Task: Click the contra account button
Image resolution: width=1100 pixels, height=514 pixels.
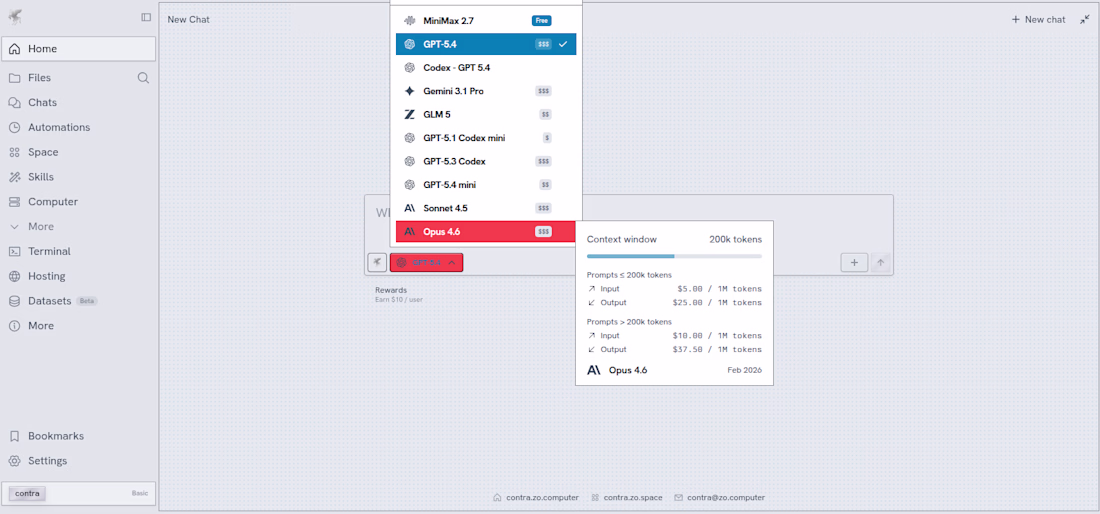Action: pos(27,493)
